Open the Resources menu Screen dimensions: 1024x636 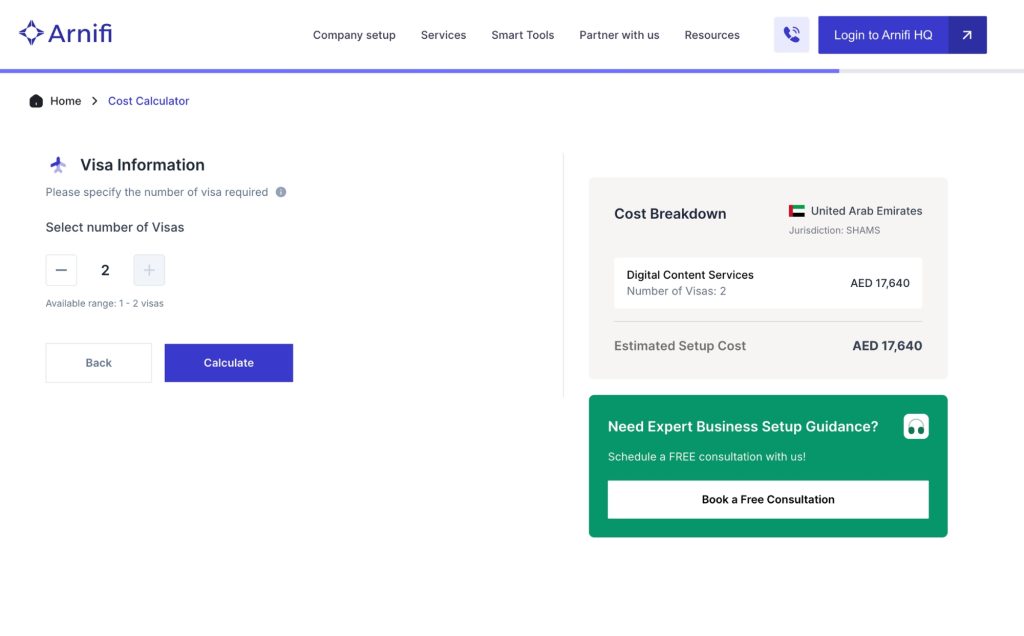711,34
